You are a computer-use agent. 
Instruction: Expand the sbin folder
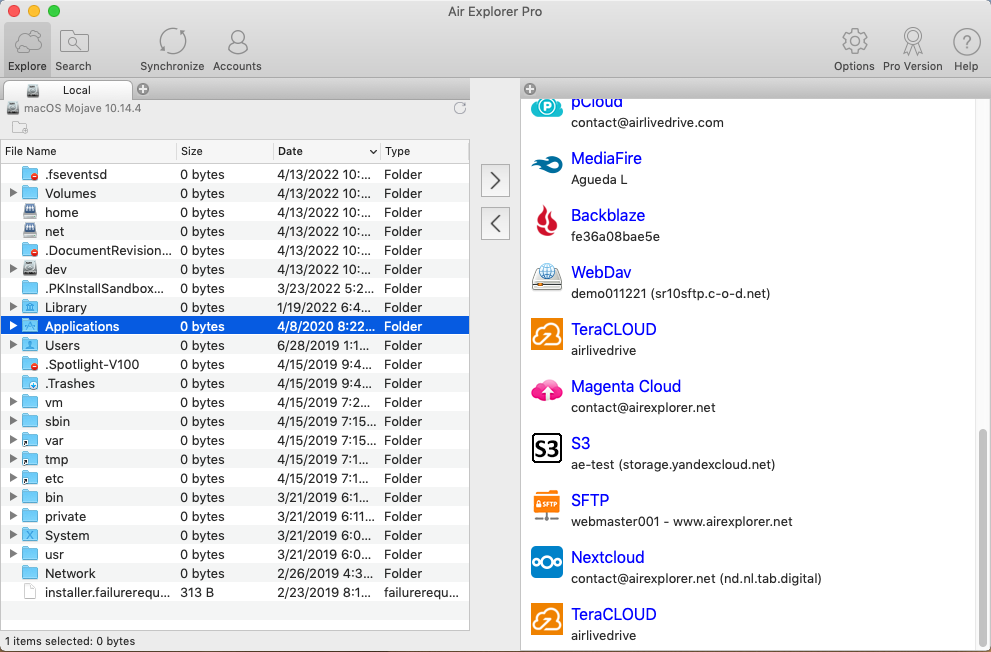[13, 421]
